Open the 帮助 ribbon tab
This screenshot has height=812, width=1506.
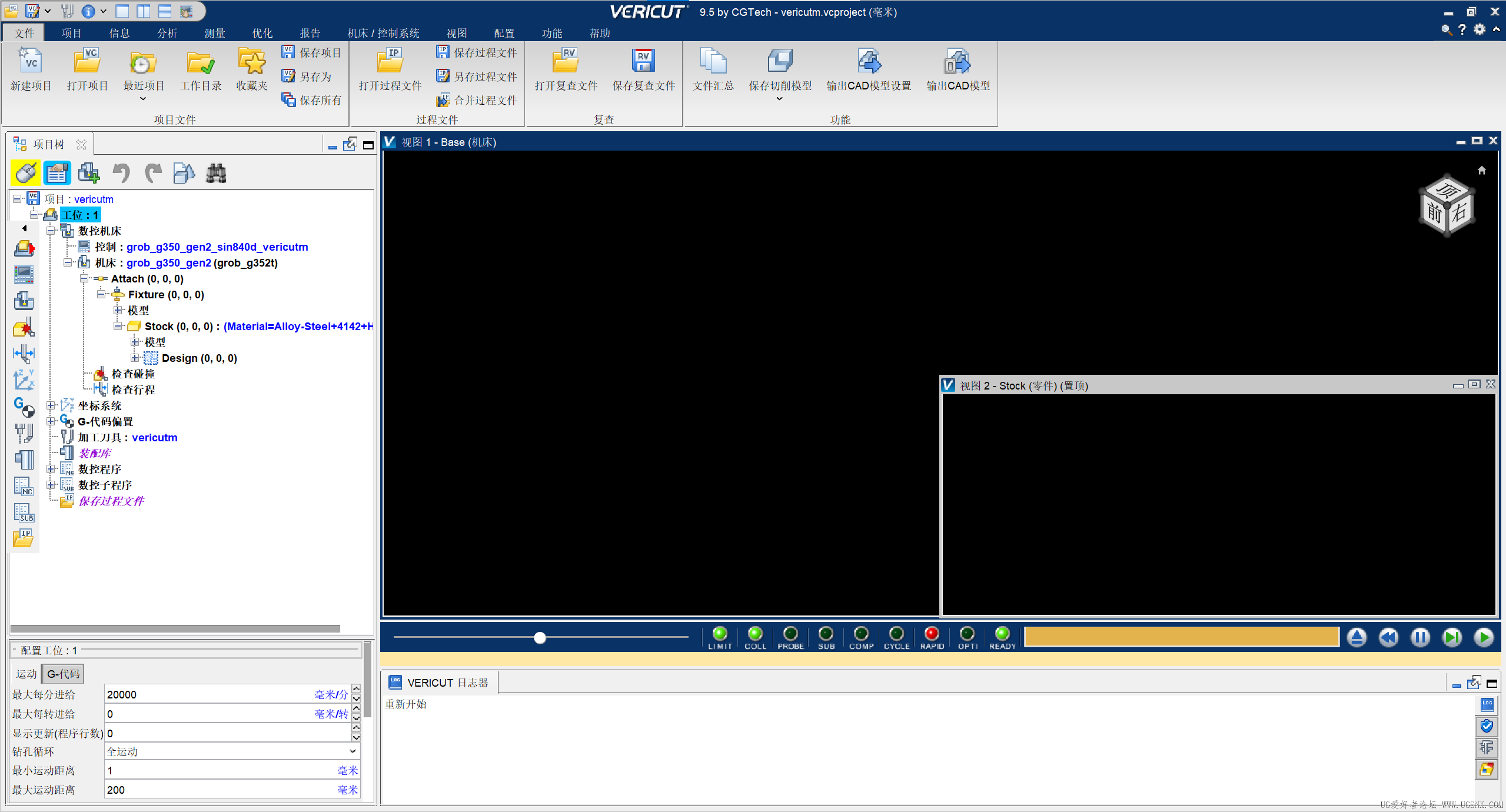[600, 33]
